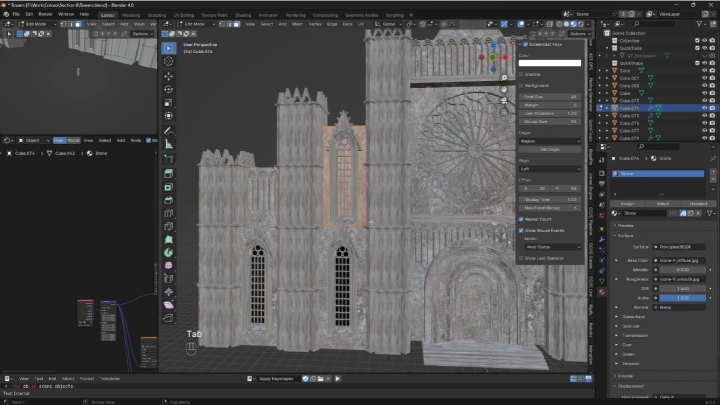The image size is (720, 405).
Task: Select the Scale tool
Action: [169, 102]
